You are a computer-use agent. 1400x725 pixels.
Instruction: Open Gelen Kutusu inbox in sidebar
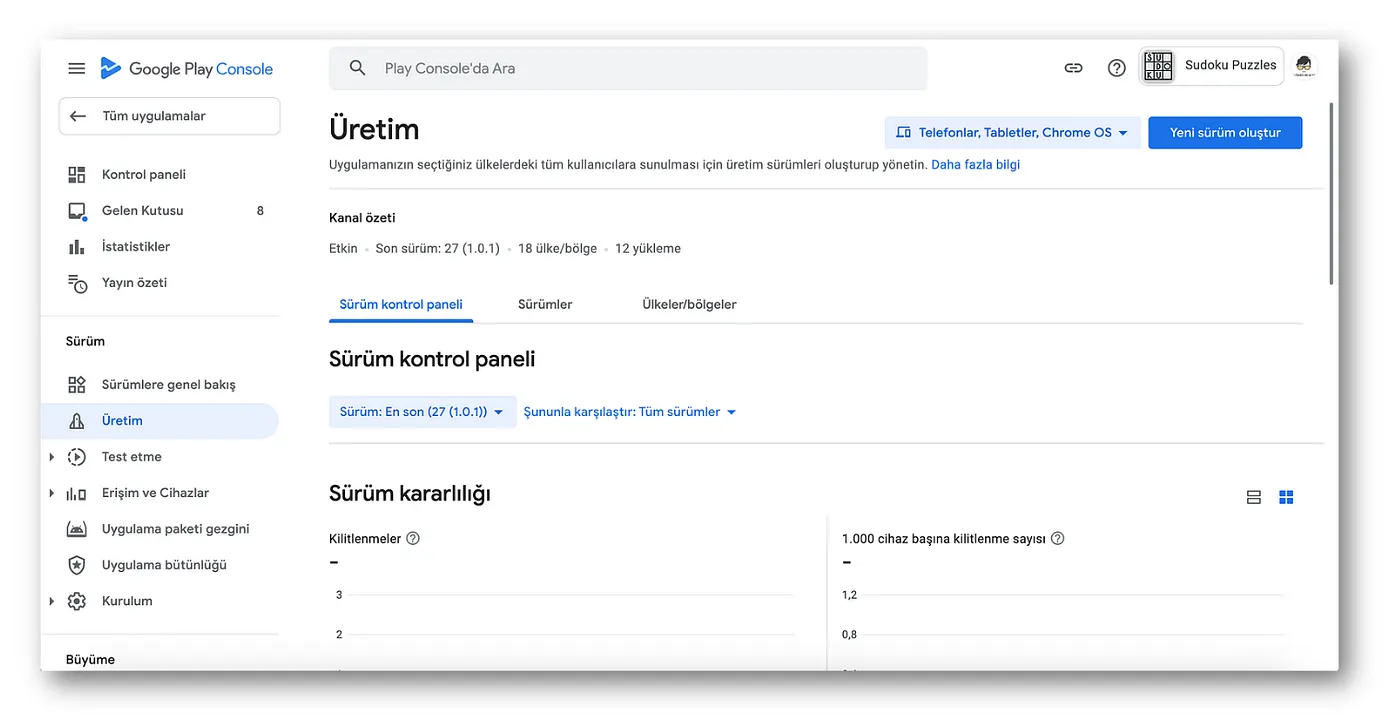142,210
